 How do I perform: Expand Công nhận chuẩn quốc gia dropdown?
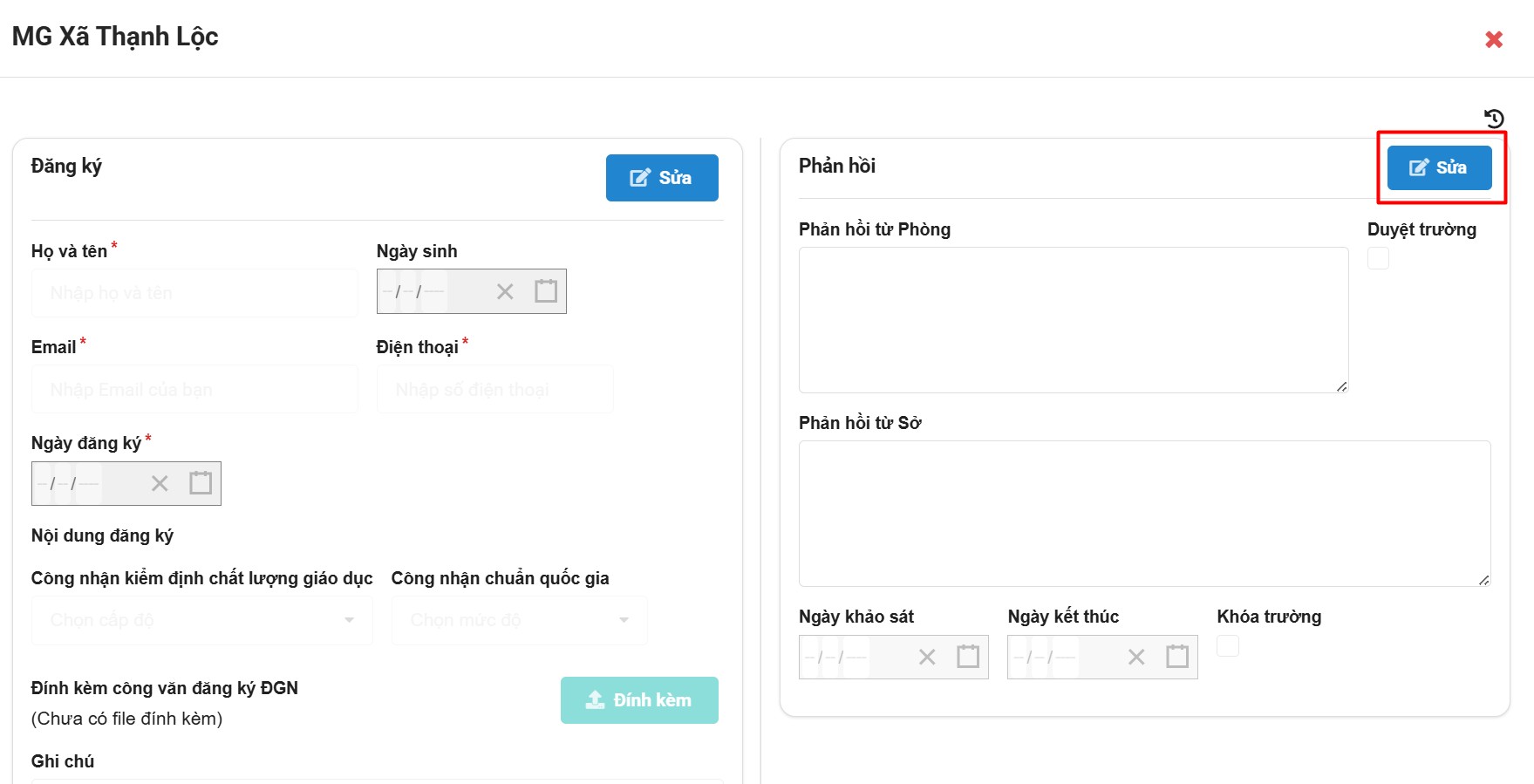(x=519, y=620)
